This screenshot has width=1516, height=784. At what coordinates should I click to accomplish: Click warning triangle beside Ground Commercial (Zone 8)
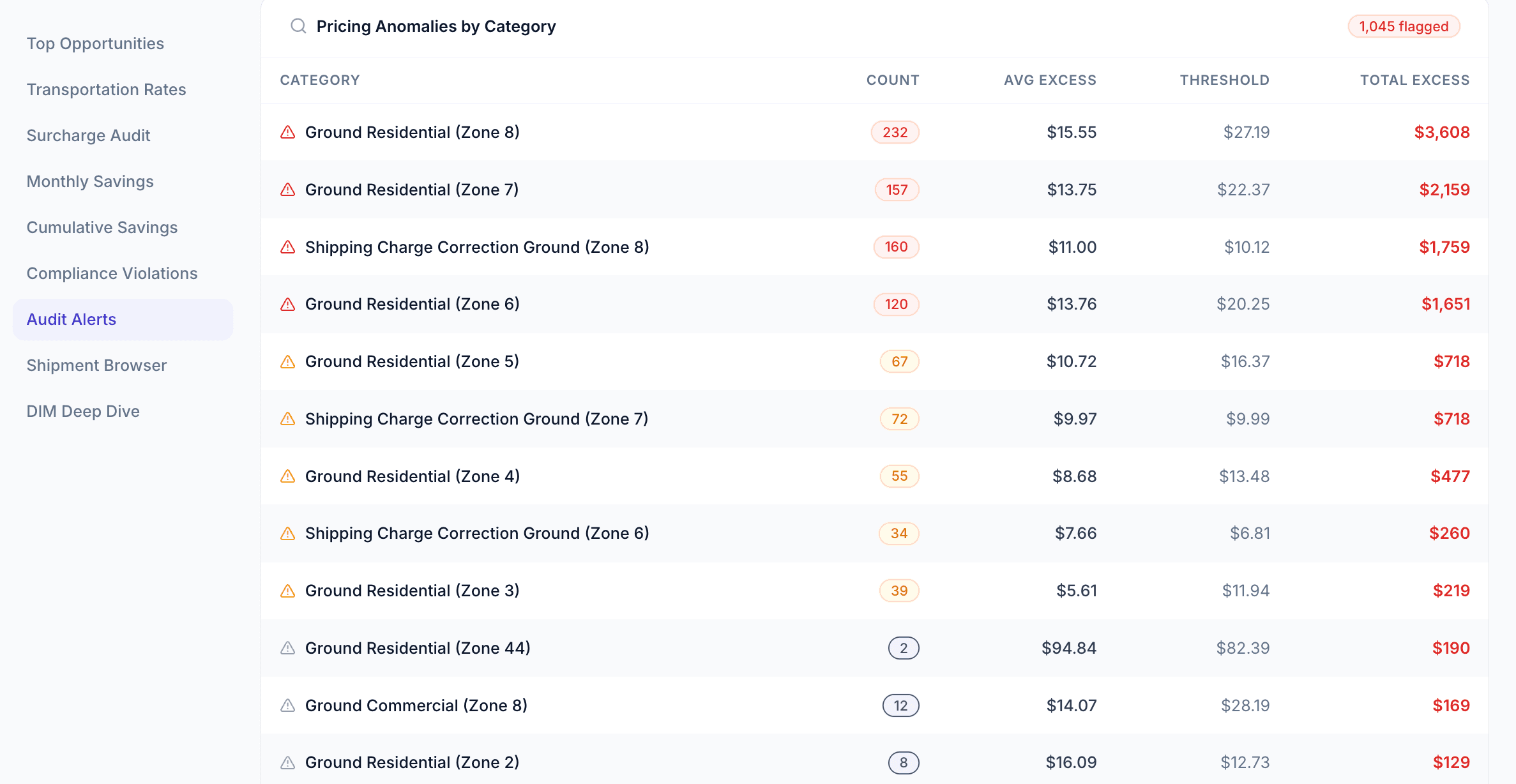pos(288,705)
